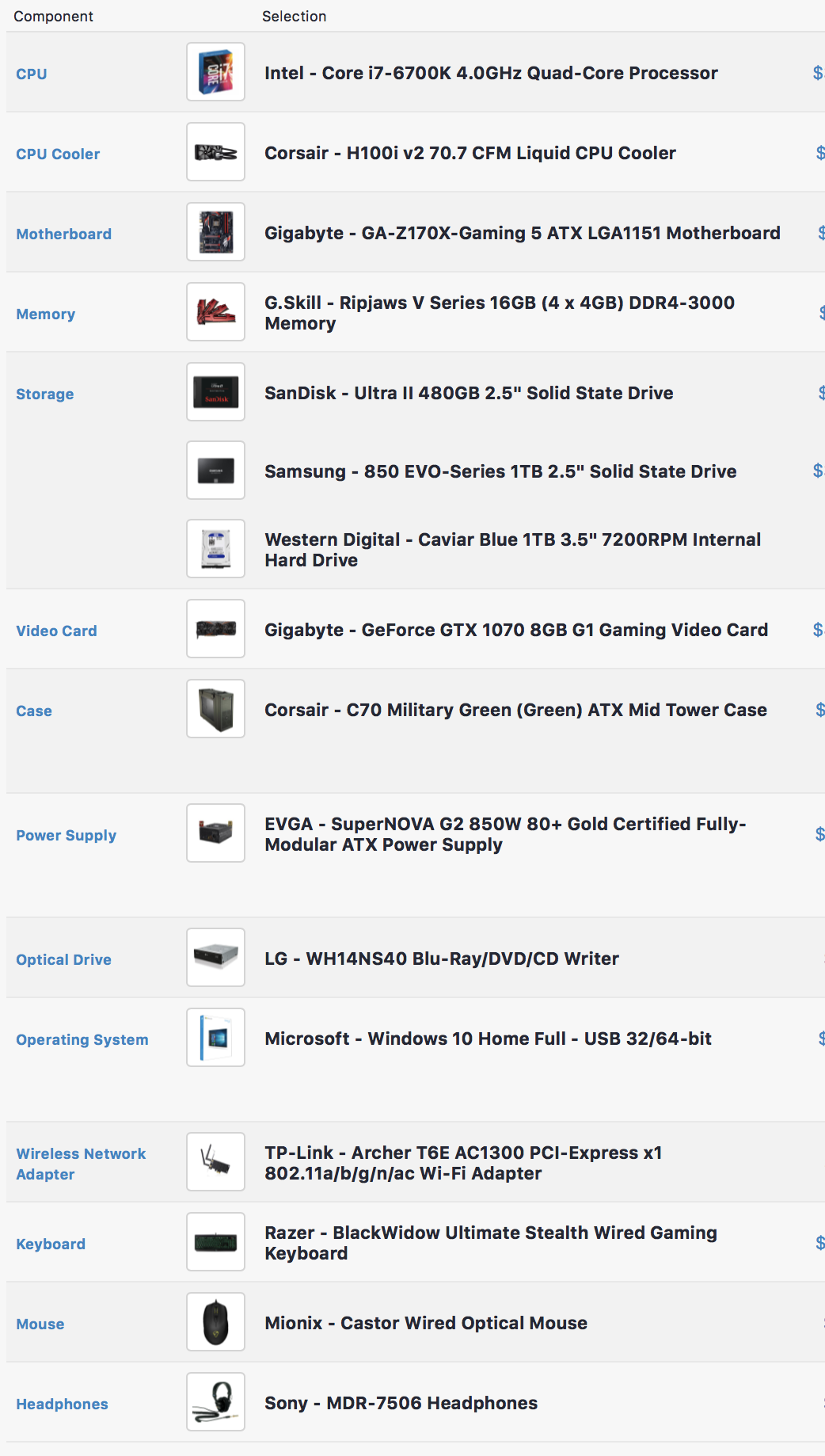Go to the Motherboard category
825x1456 pixels.
(x=64, y=234)
